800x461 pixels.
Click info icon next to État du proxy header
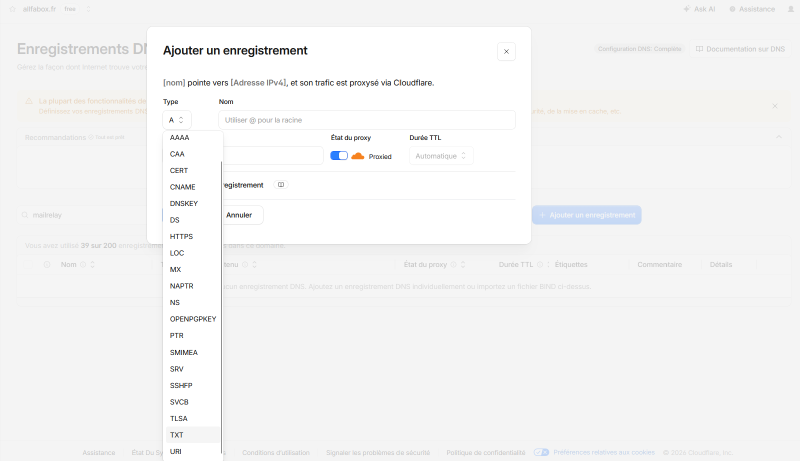453,265
